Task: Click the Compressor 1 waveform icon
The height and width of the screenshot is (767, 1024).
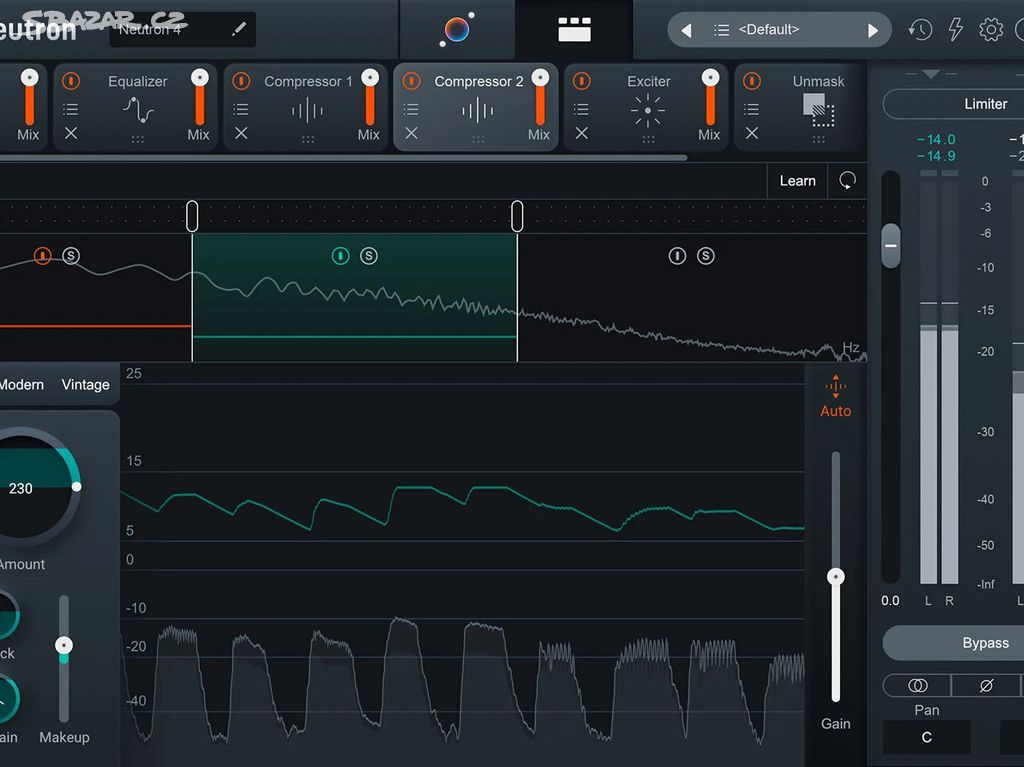Action: 308,110
